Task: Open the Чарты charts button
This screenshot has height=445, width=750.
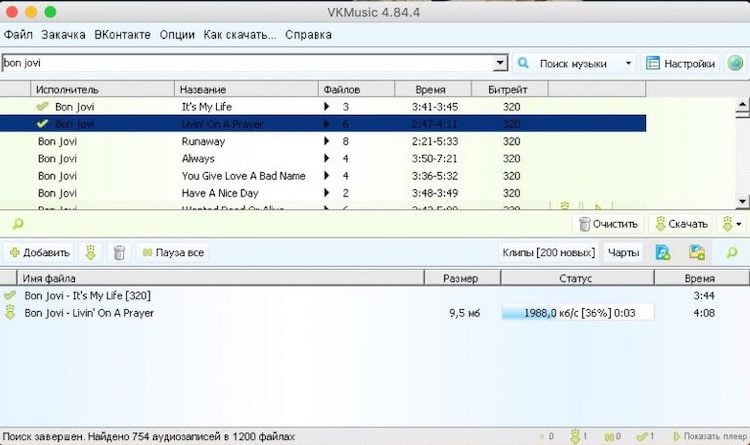Action: pyautogui.click(x=623, y=252)
